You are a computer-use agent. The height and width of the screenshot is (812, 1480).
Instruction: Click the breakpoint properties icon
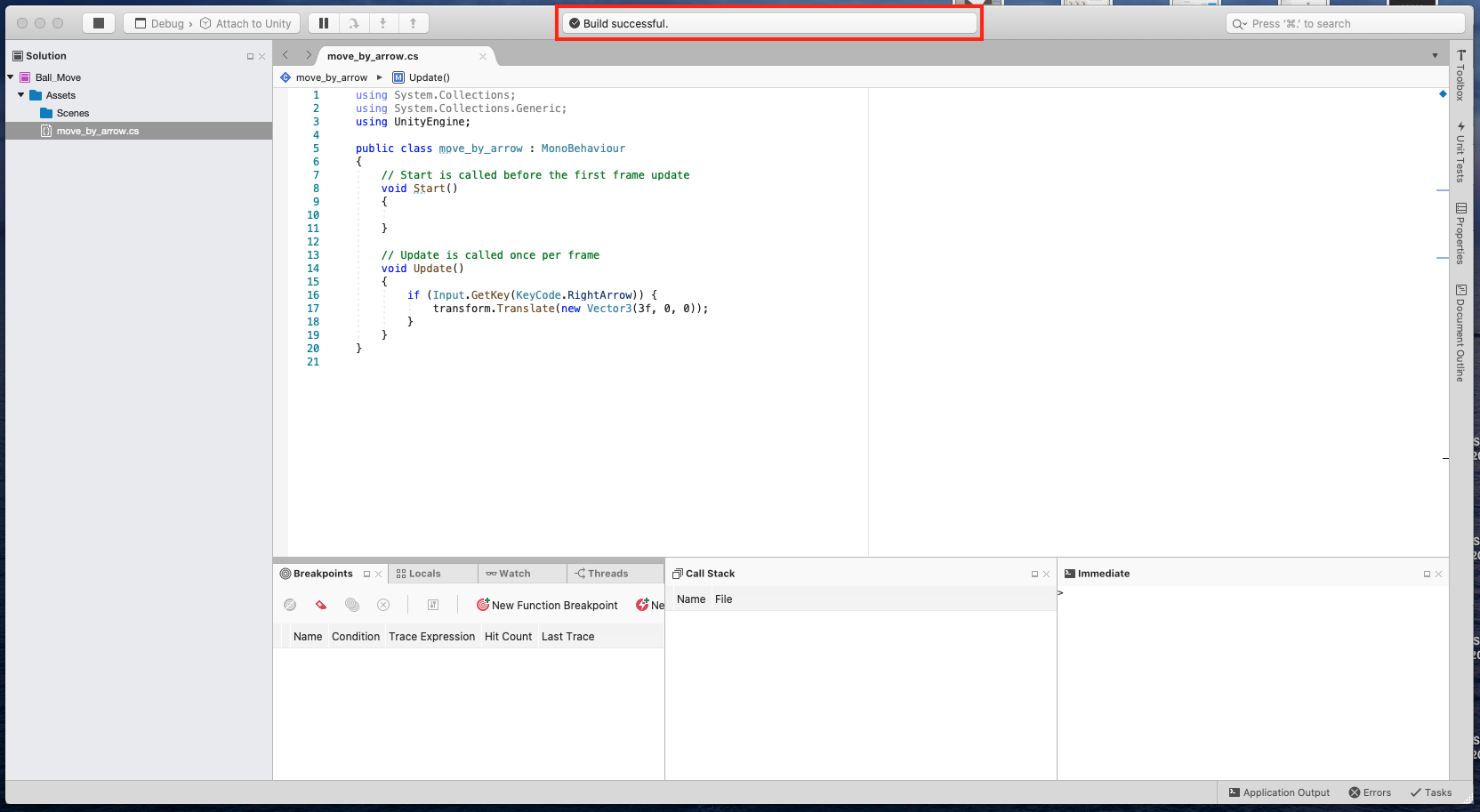tap(433, 605)
